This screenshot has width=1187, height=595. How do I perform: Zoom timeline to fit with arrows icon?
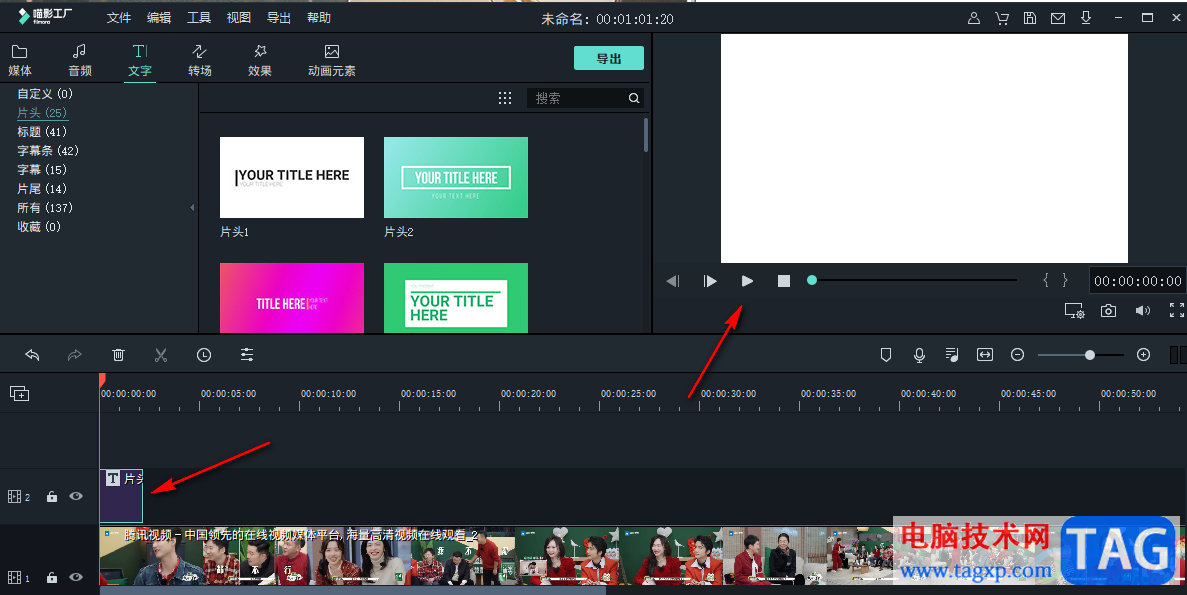(x=985, y=354)
